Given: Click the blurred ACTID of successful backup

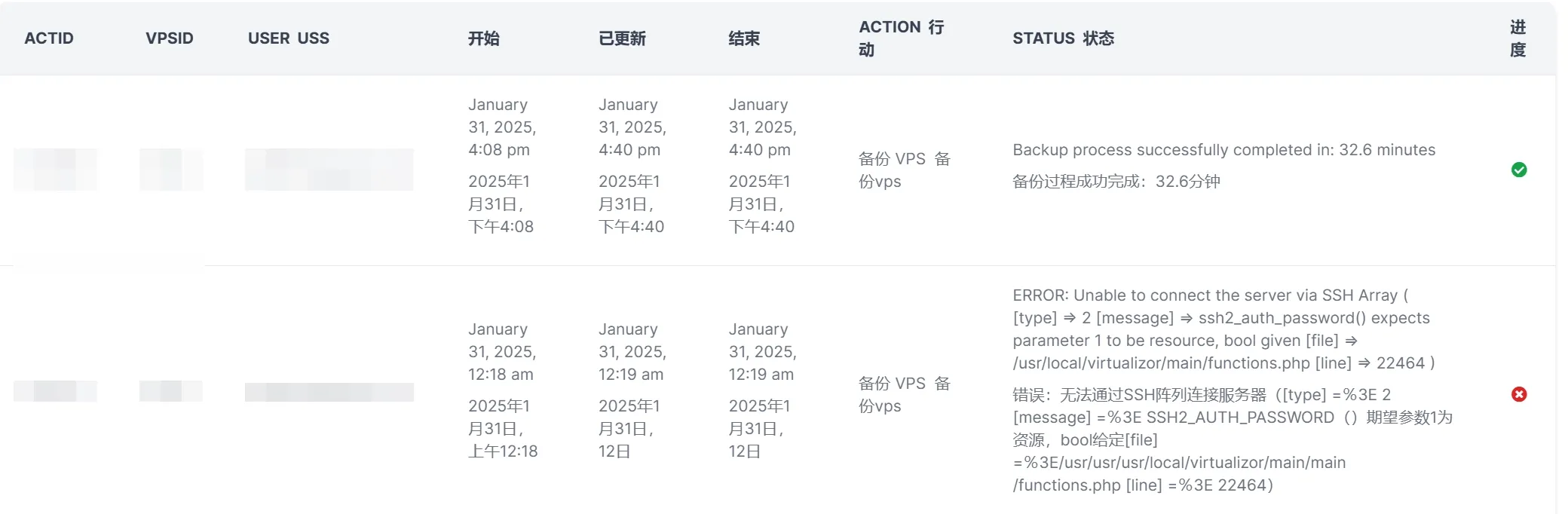Looking at the screenshot, I should 55,169.
